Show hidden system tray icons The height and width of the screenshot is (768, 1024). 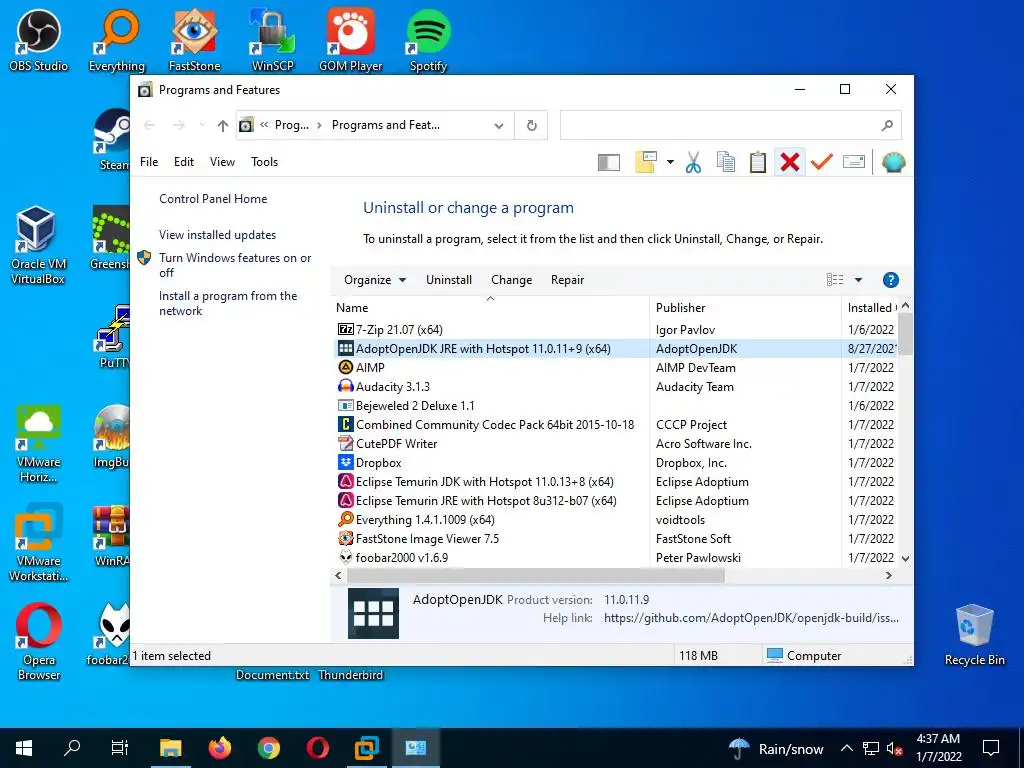[x=846, y=748]
